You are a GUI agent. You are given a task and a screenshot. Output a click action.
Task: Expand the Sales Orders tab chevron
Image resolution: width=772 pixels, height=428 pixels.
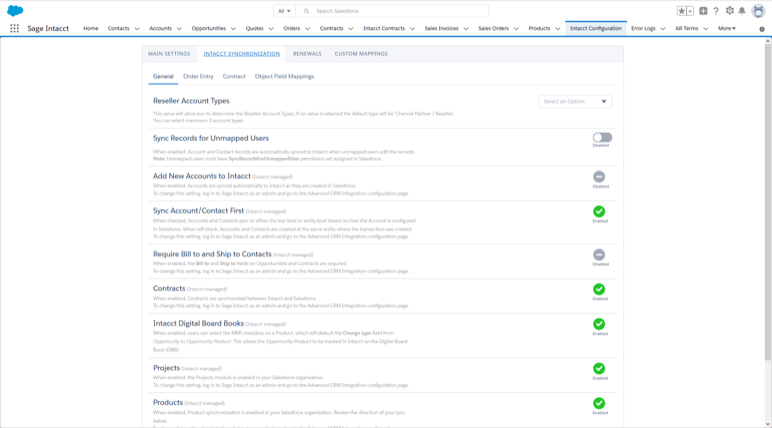[x=516, y=29]
